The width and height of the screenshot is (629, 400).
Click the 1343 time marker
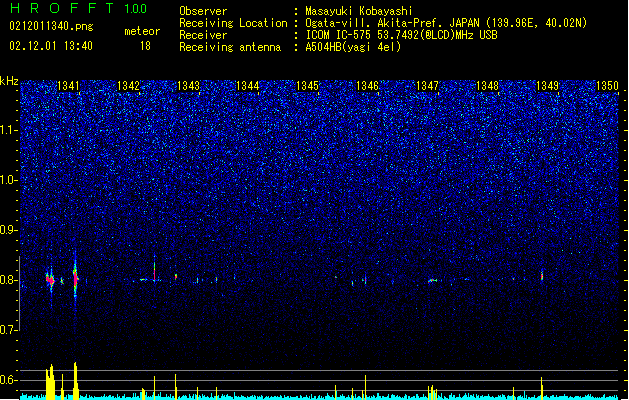(188, 86)
